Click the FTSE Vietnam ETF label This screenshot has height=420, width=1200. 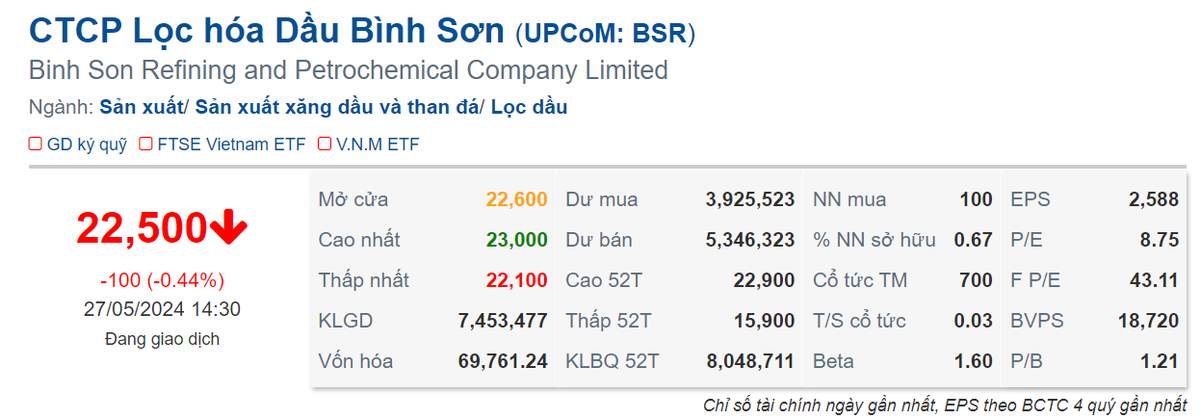(x=231, y=144)
